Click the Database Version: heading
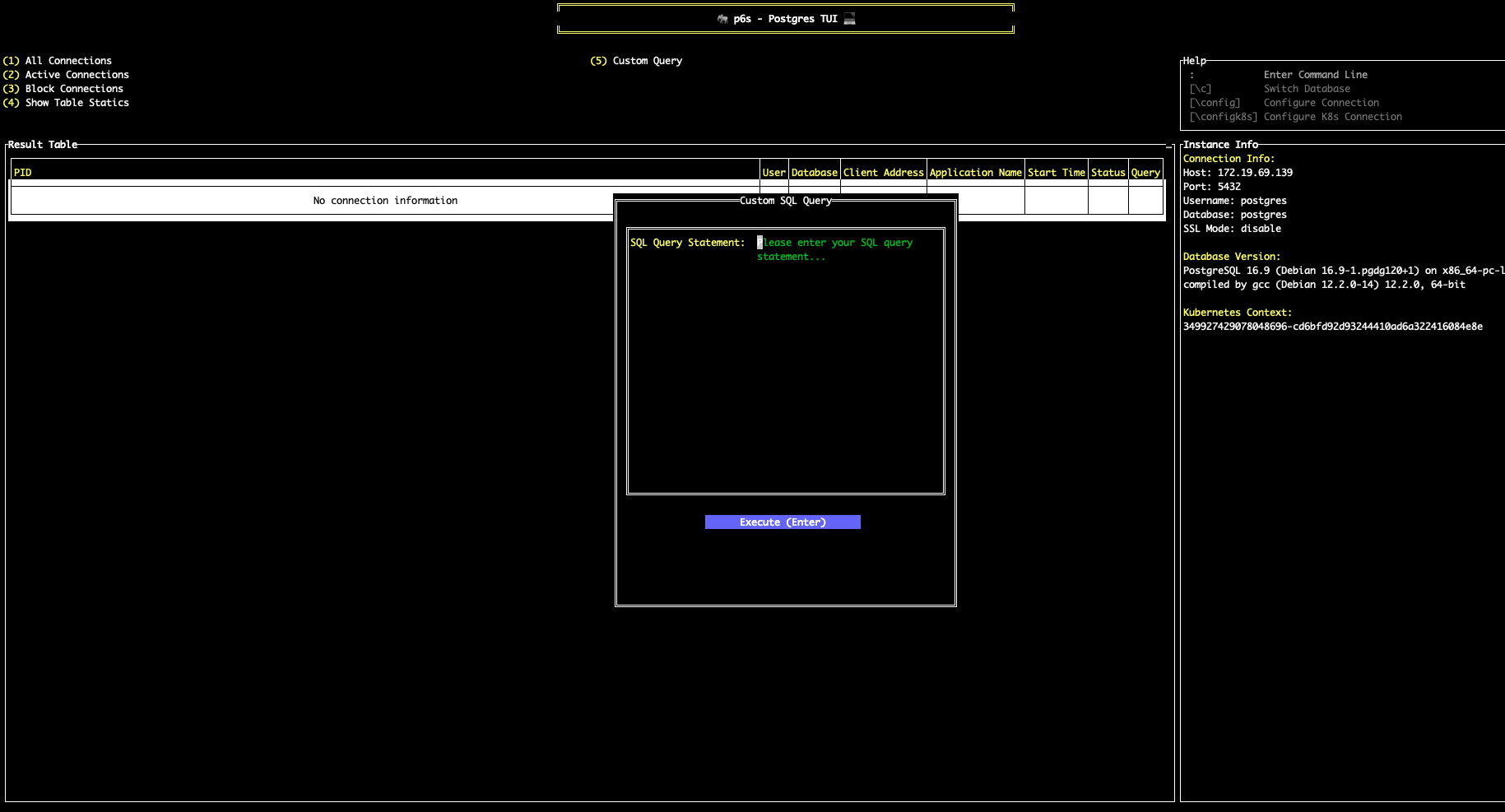This screenshot has width=1505, height=812. pos(1232,257)
